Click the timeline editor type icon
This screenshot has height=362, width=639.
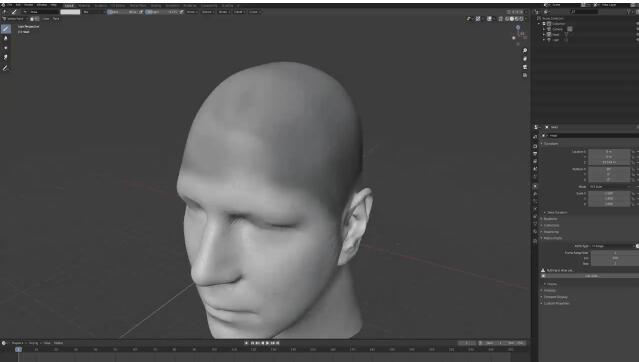point(4,343)
